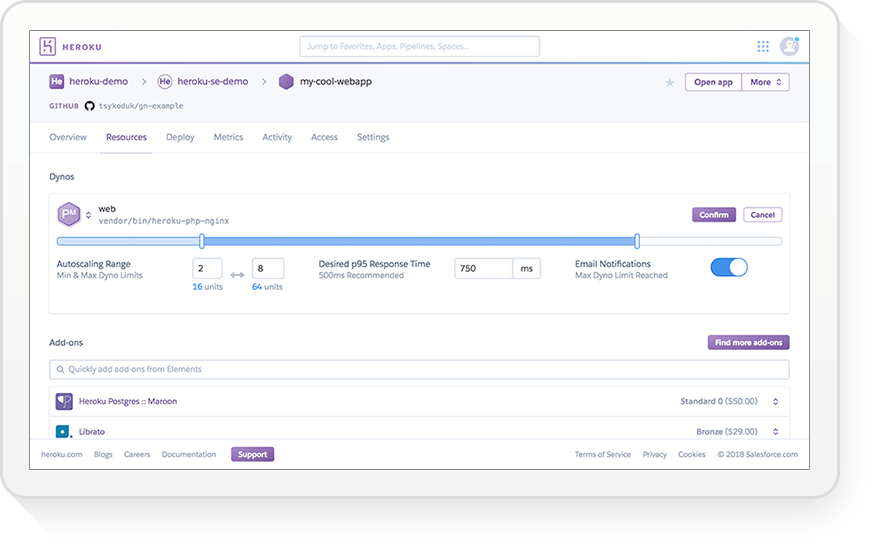Viewport: 876px width, 547px height.
Task: Click Heroku Postgres :: Maroon link
Action: [128, 401]
